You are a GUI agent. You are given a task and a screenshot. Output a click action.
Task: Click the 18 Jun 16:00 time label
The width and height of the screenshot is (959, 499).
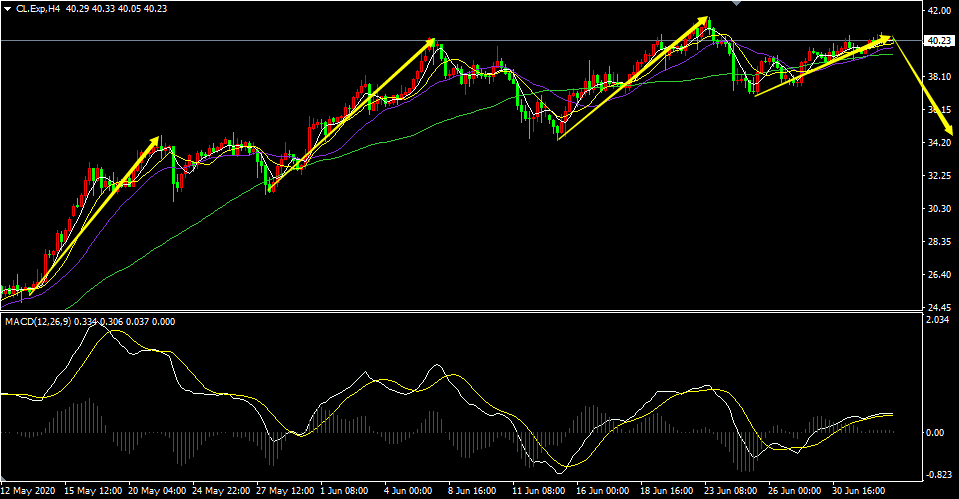point(667,491)
